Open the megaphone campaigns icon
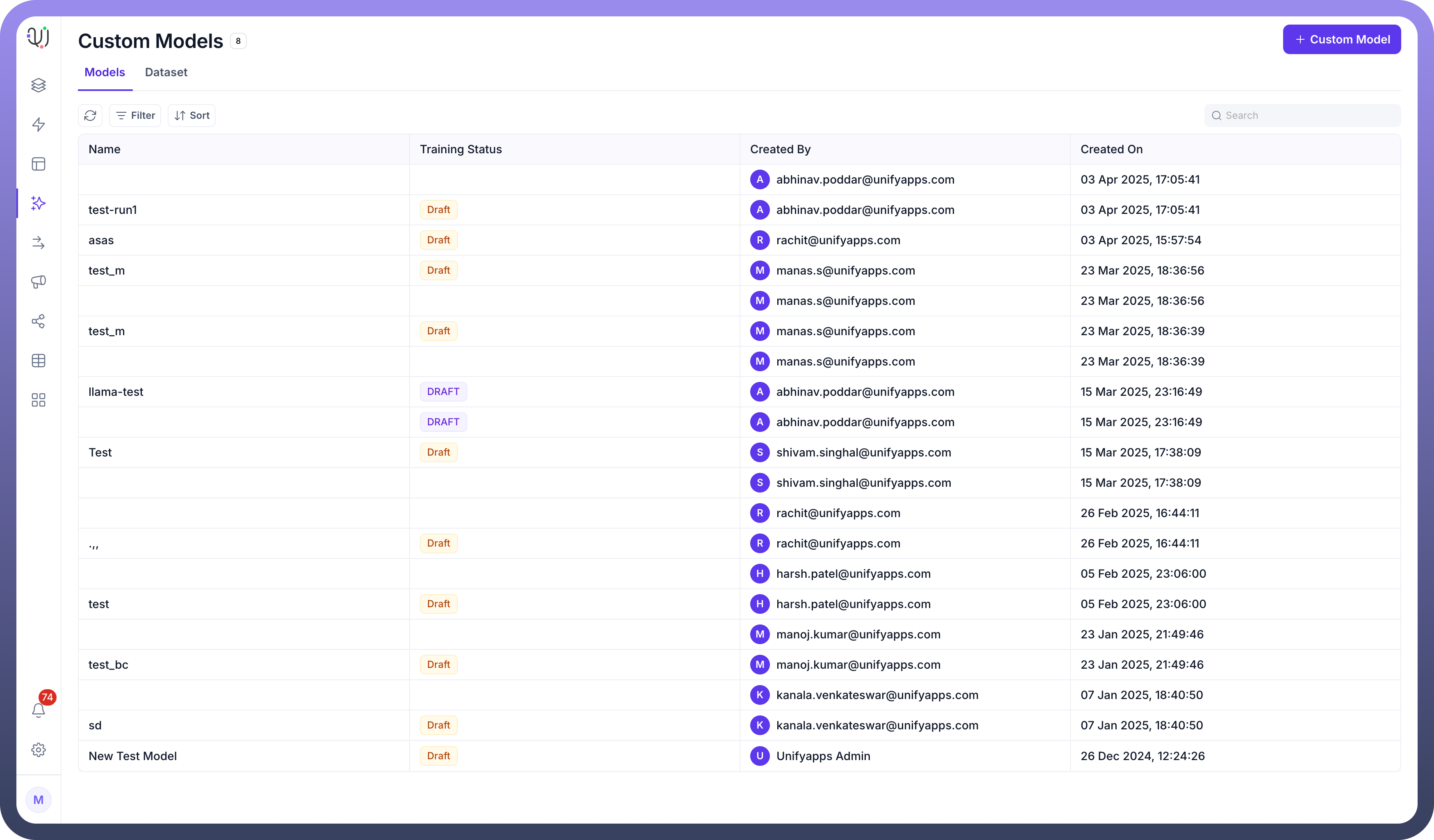 tap(38, 282)
